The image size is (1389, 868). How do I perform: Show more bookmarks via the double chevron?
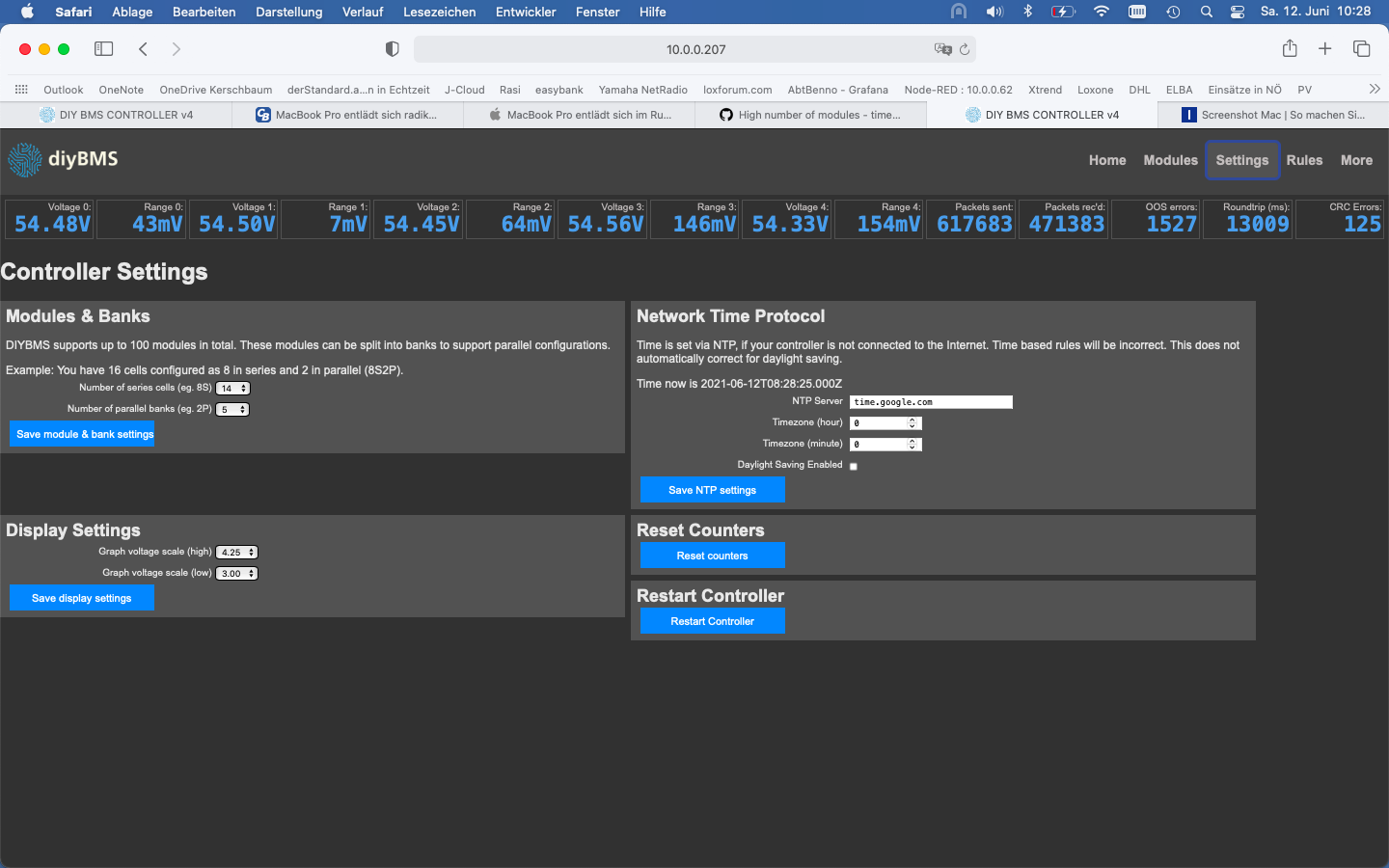click(x=1375, y=89)
